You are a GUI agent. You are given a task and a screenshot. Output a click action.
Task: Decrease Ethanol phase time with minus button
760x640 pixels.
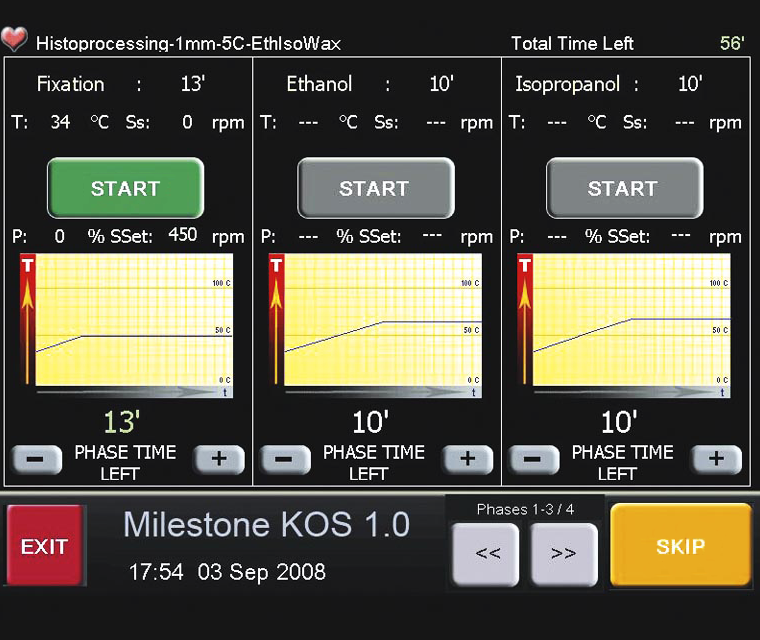click(286, 460)
